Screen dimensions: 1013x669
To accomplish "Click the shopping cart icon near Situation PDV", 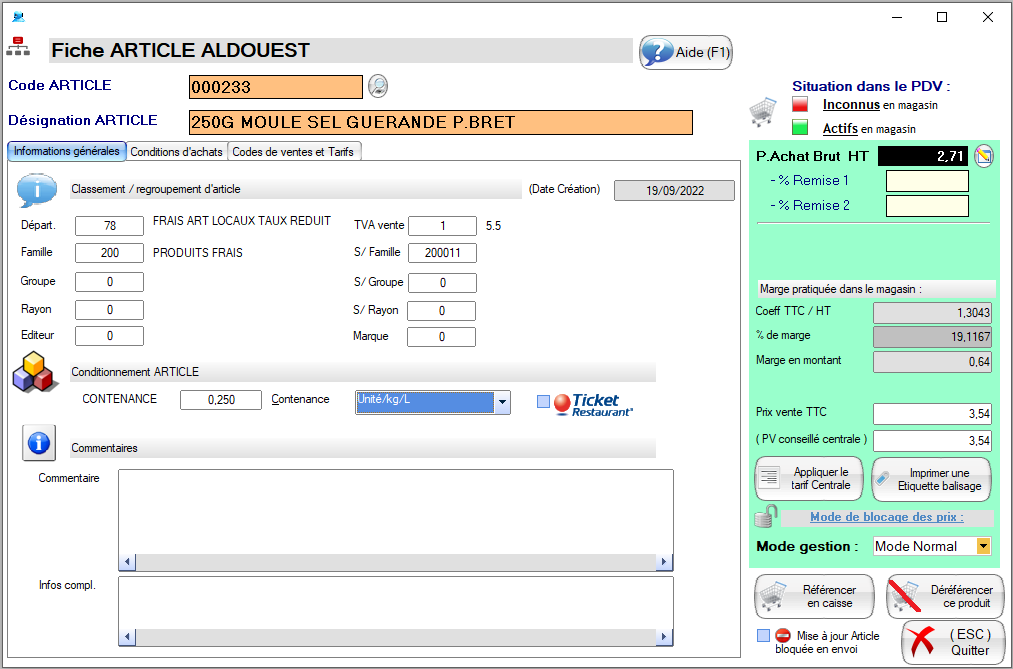I will [763, 109].
